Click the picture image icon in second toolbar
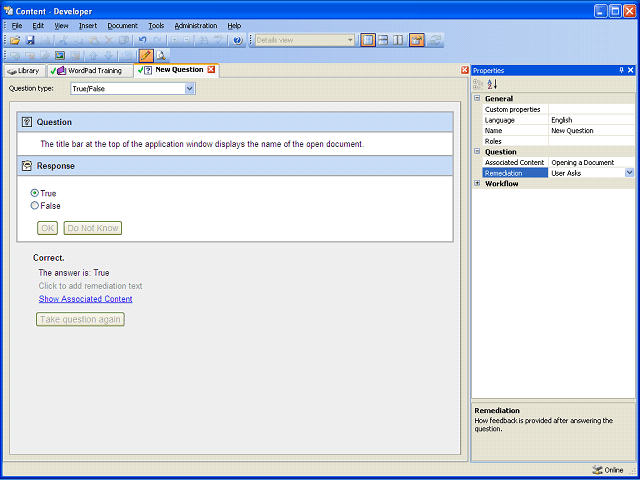Image resolution: width=640 pixels, height=480 pixels. 60,55
